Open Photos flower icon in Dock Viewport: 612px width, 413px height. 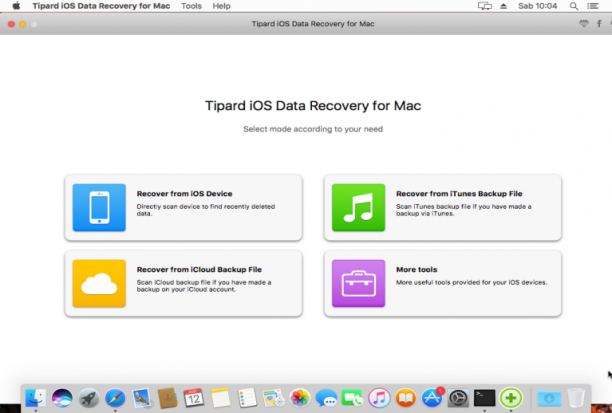coord(300,398)
